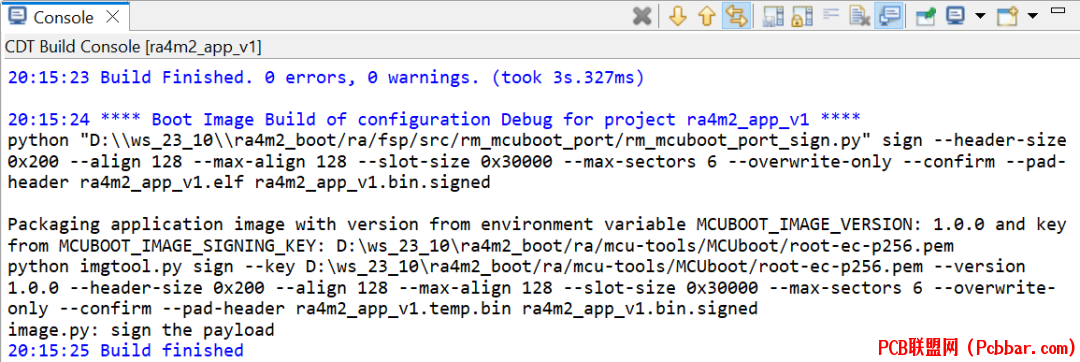
Task: Toggle the wrap lines arrows icon
Action: click(x=736, y=16)
